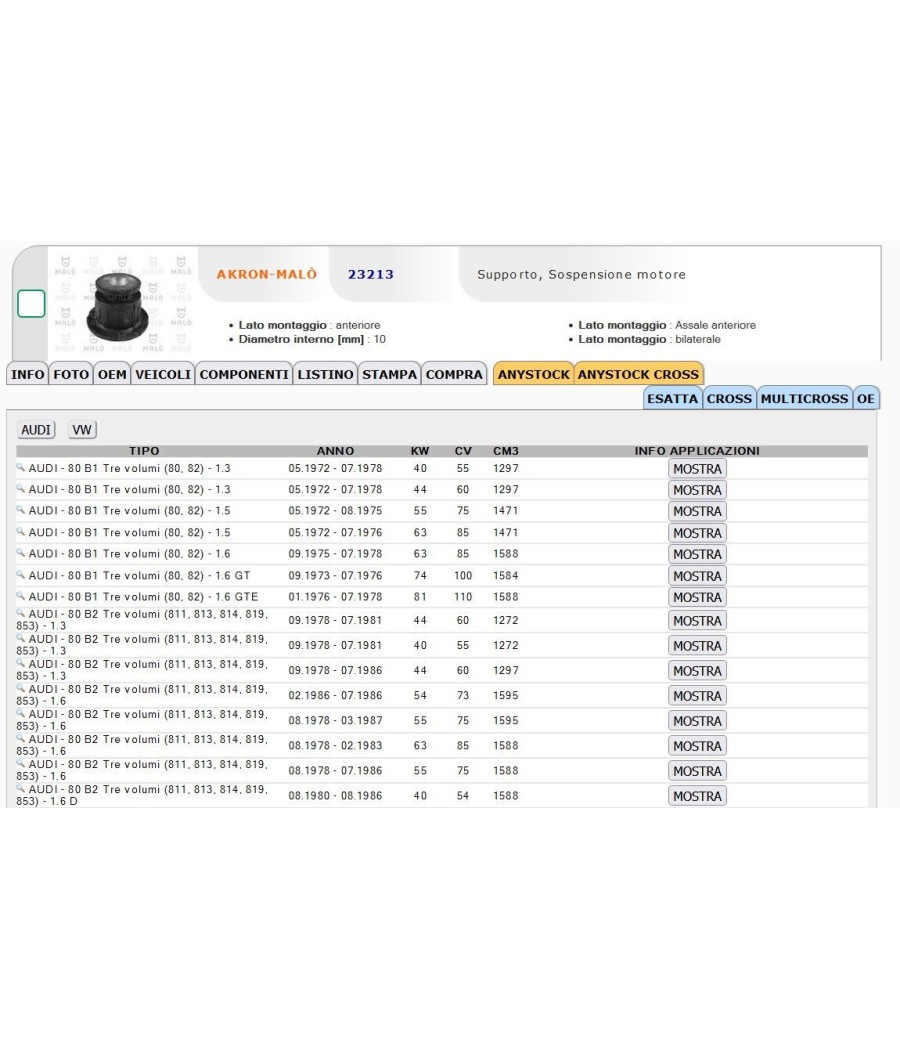Click the TIPO column header
This screenshot has width=900, height=1050.
pos(144,451)
